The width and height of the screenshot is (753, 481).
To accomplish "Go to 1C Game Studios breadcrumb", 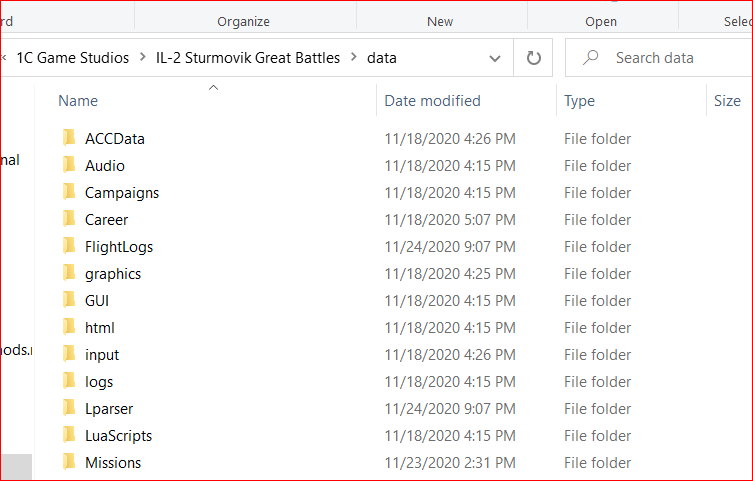I will (x=73, y=58).
